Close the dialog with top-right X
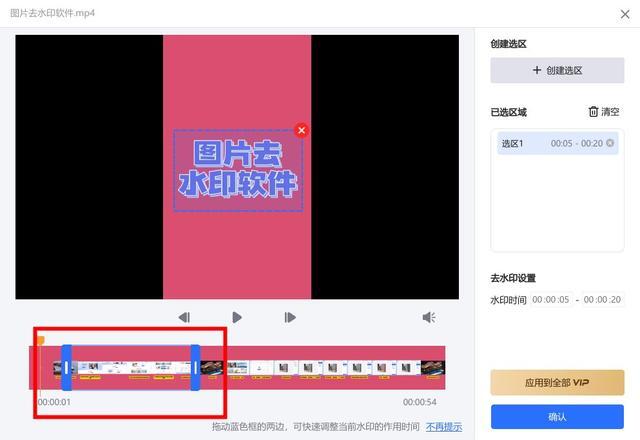 pyautogui.click(x=625, y=14)
